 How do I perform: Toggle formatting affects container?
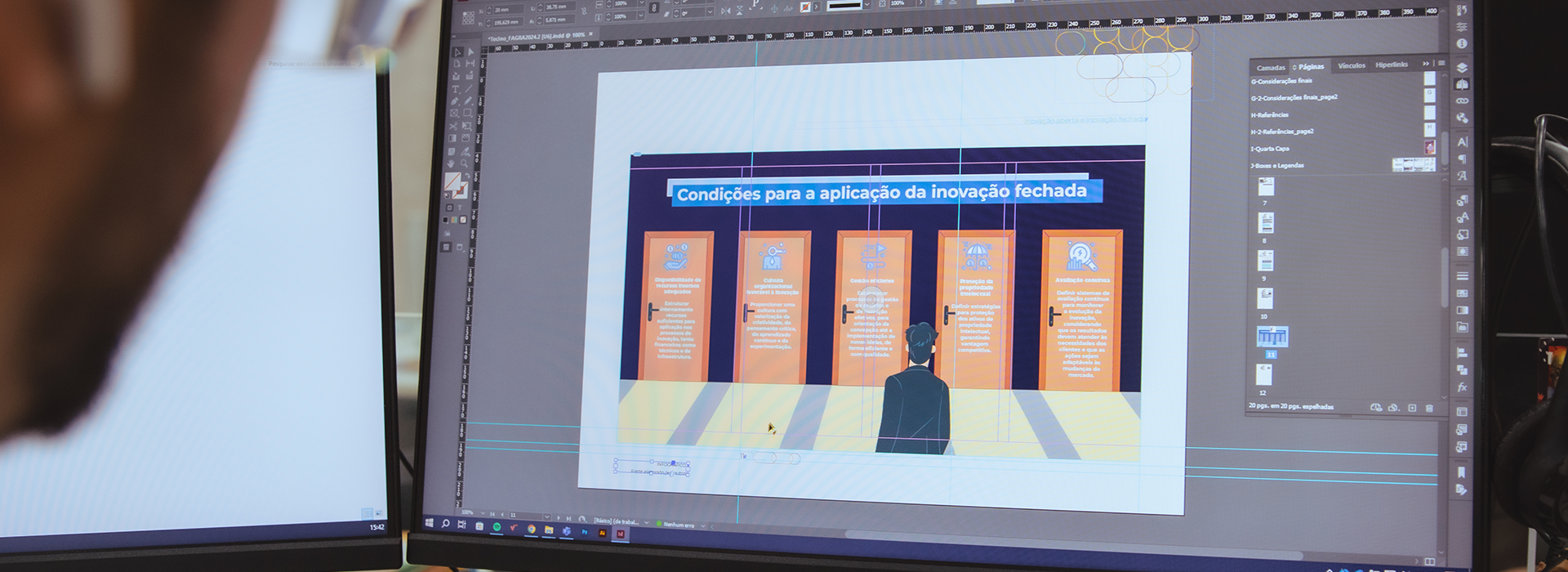coord(449,208)
